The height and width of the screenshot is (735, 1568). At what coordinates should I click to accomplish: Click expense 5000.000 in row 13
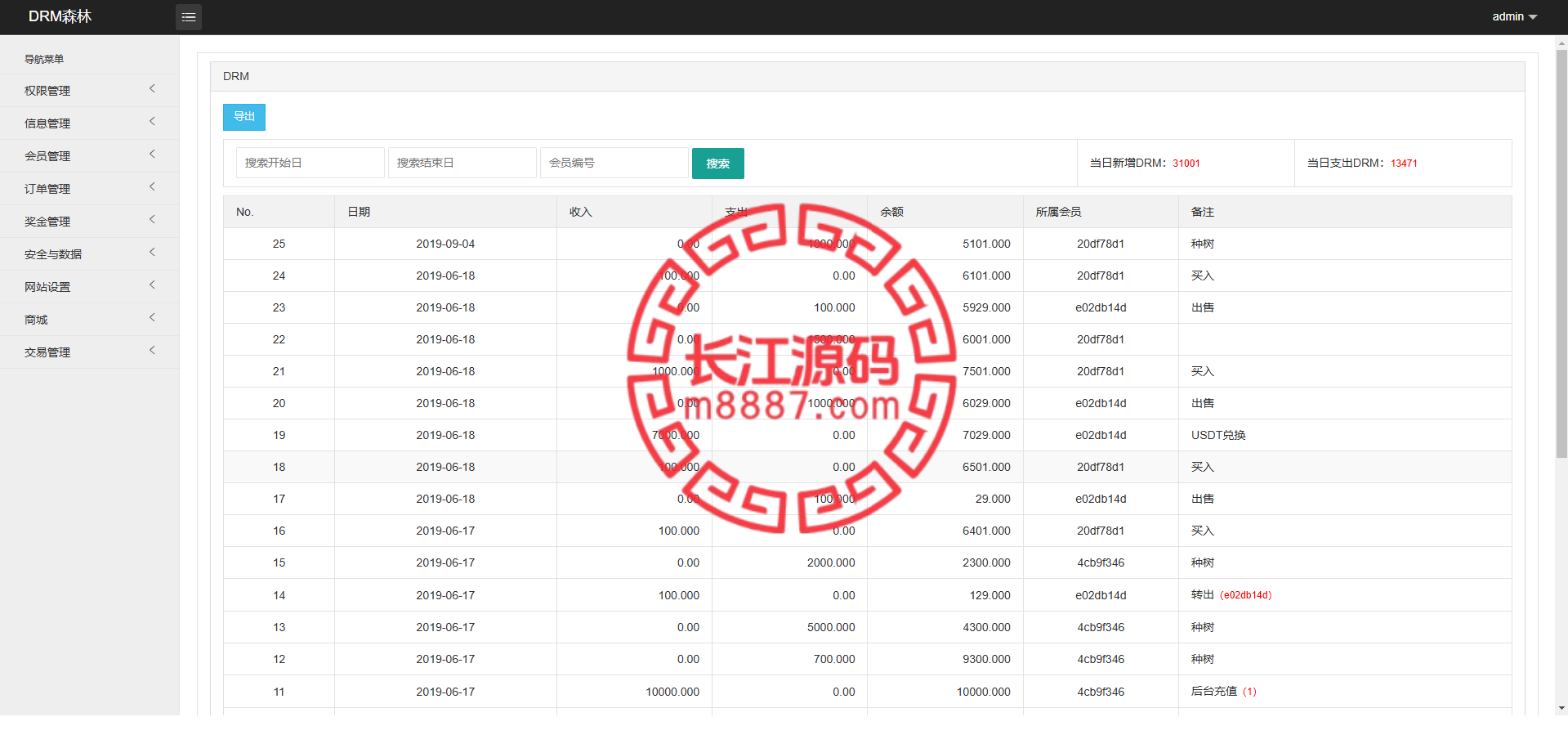831,627
